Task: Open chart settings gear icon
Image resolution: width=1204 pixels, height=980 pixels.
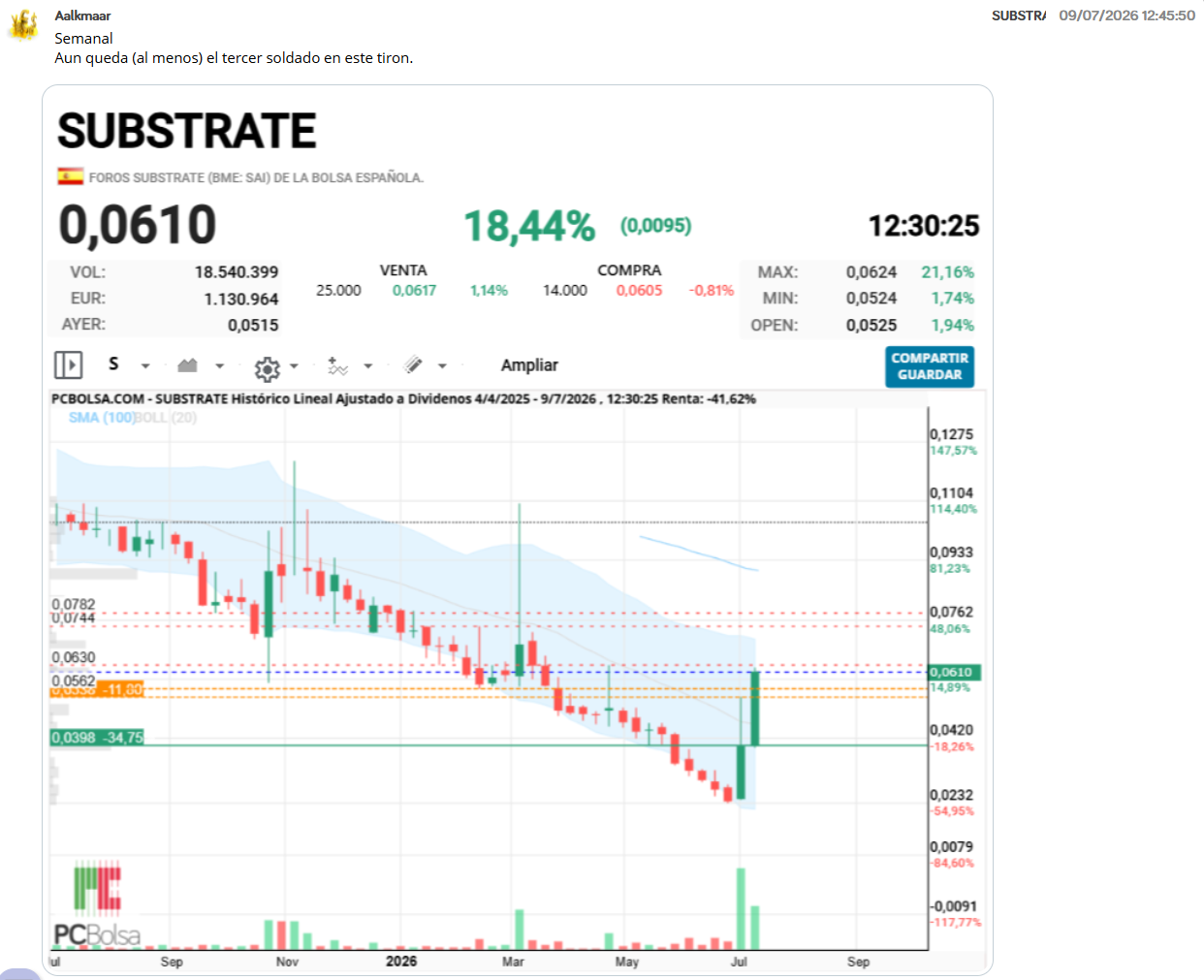Action: (x=268, y=367)
